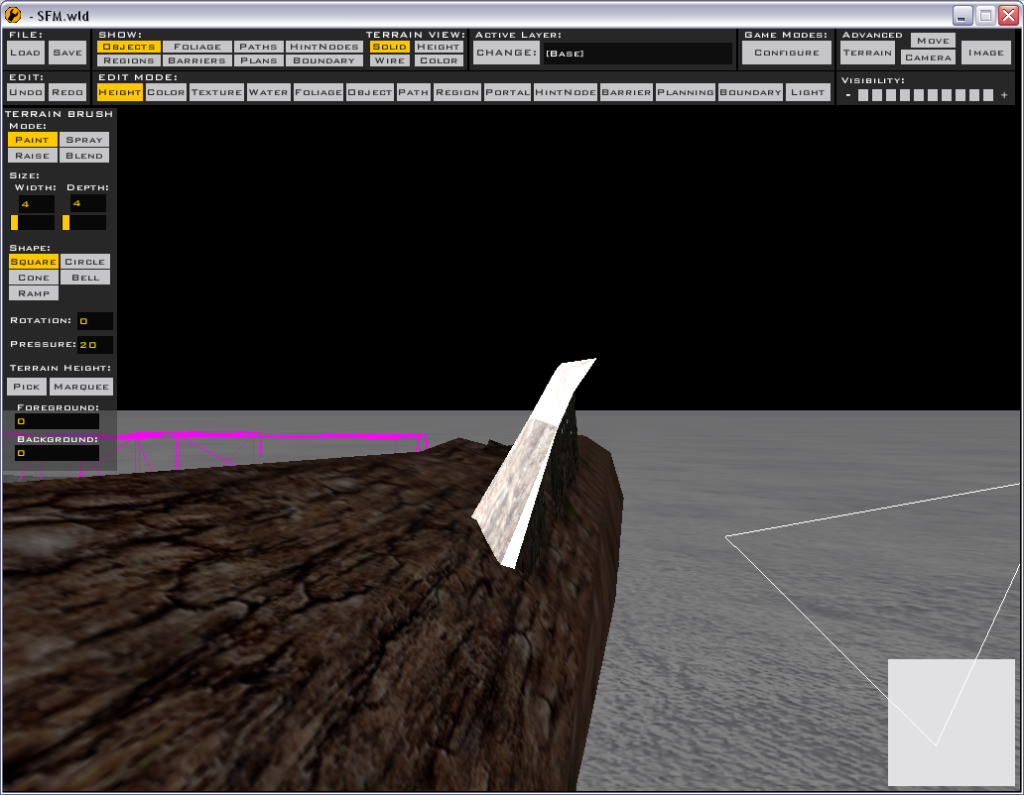Viewport: 1024px width, 795px height.
Task: Choose Square brush shape
Action: (33, 261)
